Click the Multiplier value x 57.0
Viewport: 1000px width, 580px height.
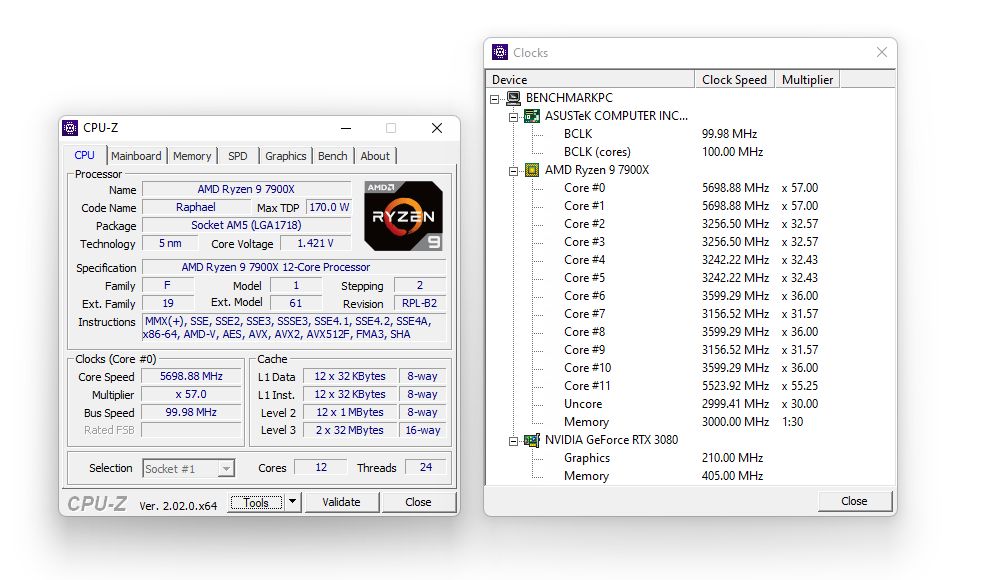pos(191,394)
